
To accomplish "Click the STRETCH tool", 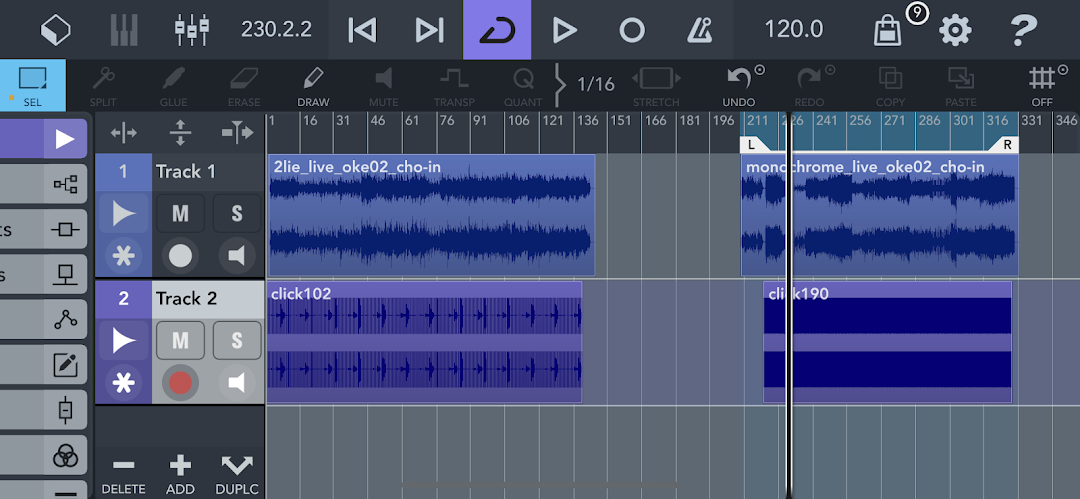I will coord(656,86).
